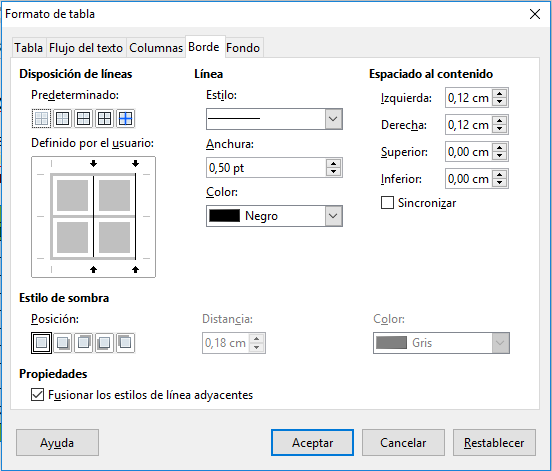552x471 pixels.
Task: Click the black Negro color swatch
Action: coord(224,216)
